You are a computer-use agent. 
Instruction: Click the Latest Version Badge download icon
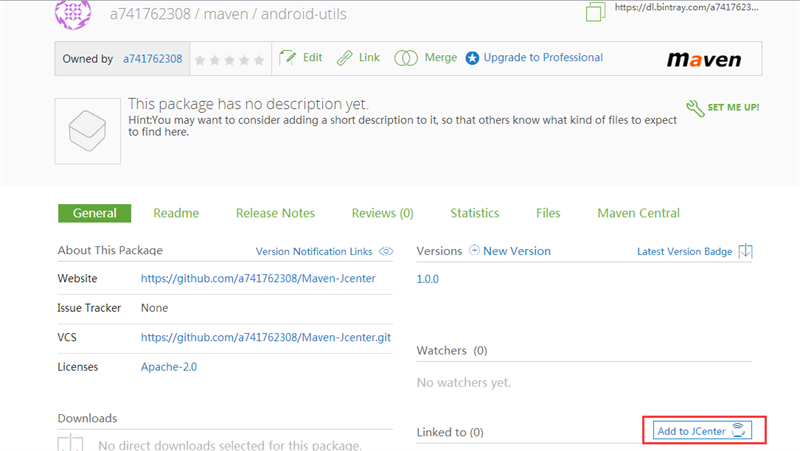(x=745, y=250)
